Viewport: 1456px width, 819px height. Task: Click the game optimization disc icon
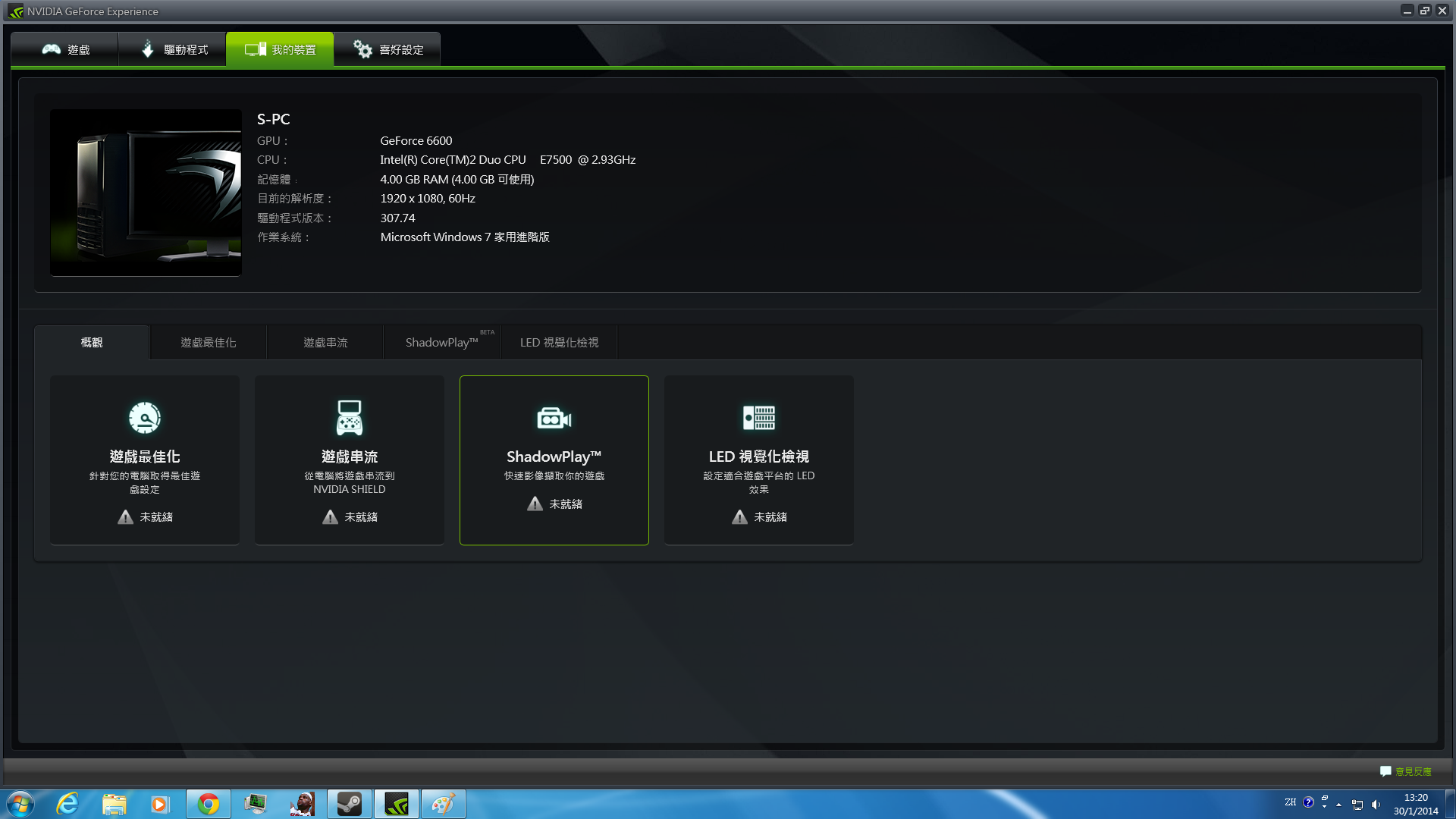(145, 418)
